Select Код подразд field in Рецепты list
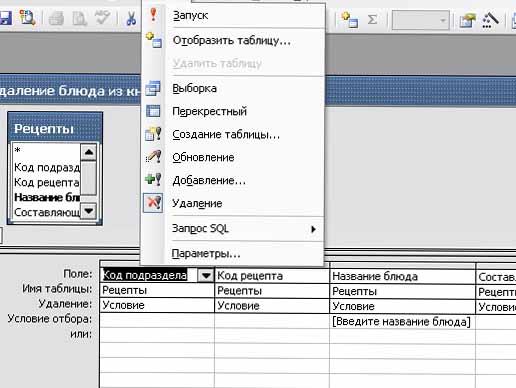This screenshot has height=388, width=516. tap(46, 167)
